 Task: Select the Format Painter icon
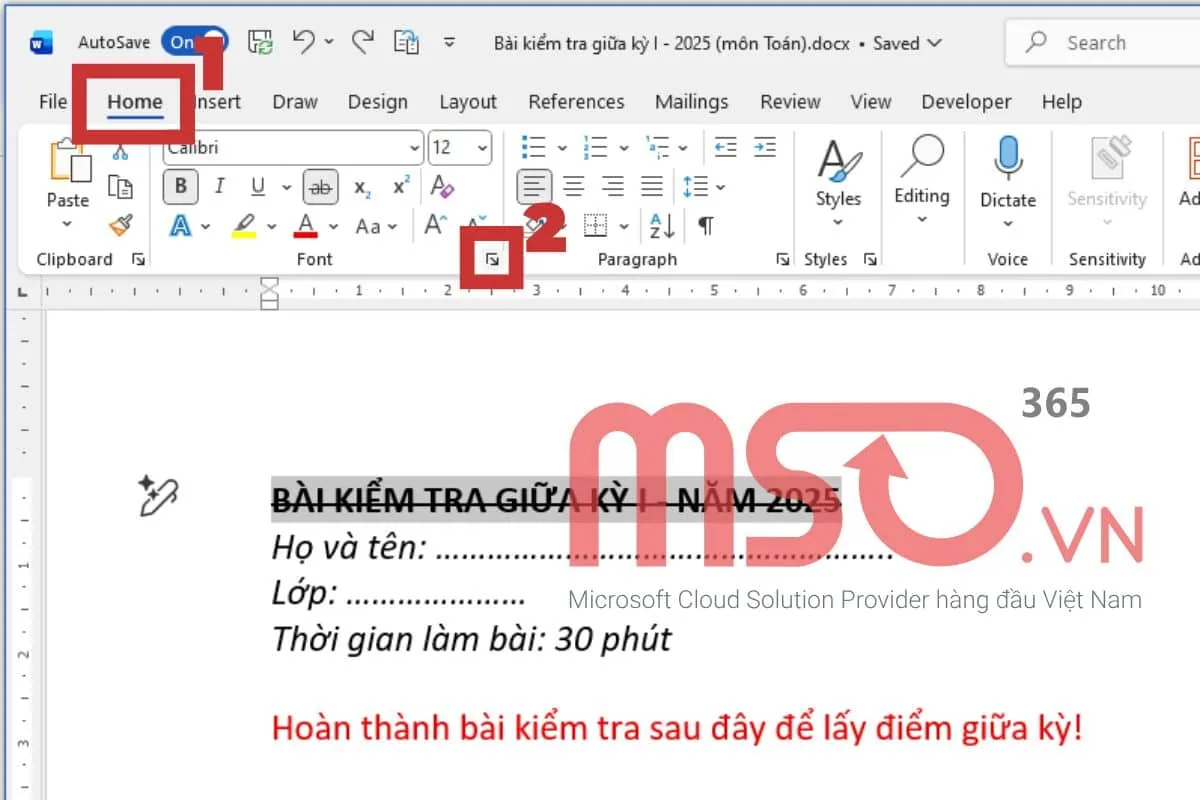(120, 226)
